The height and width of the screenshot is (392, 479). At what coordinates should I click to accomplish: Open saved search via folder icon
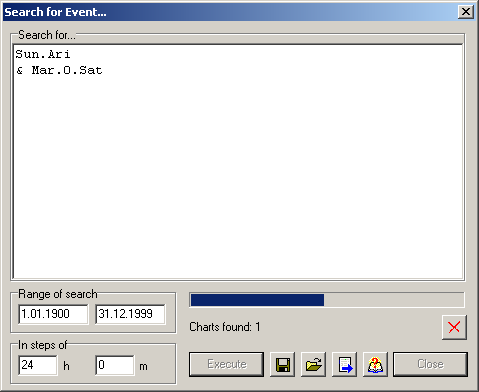pos(313,364)
